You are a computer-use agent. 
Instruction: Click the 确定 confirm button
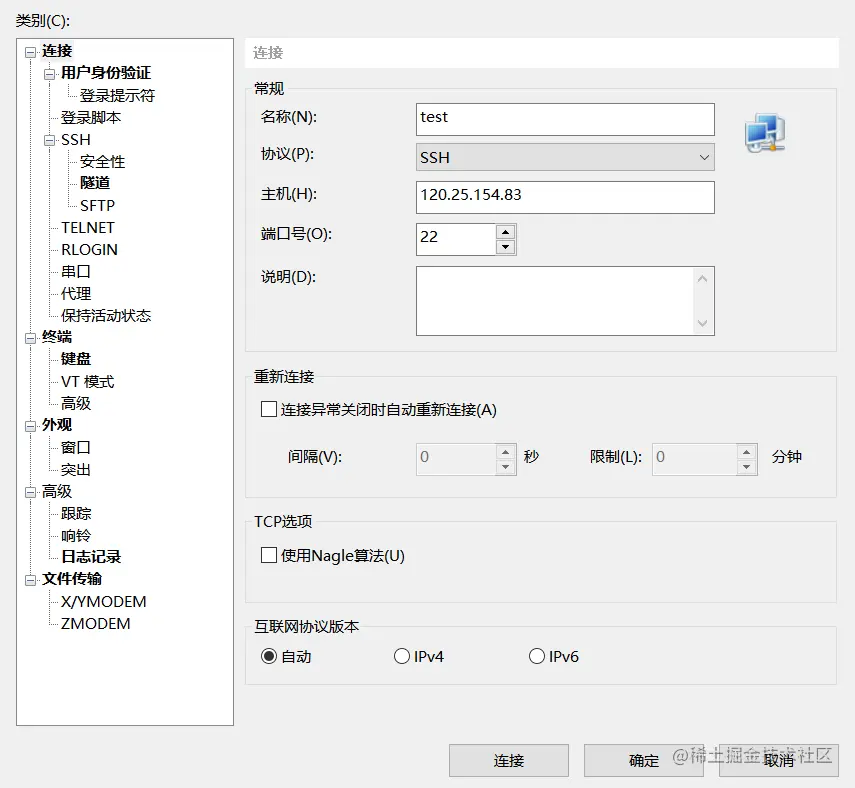pos(643,760)
